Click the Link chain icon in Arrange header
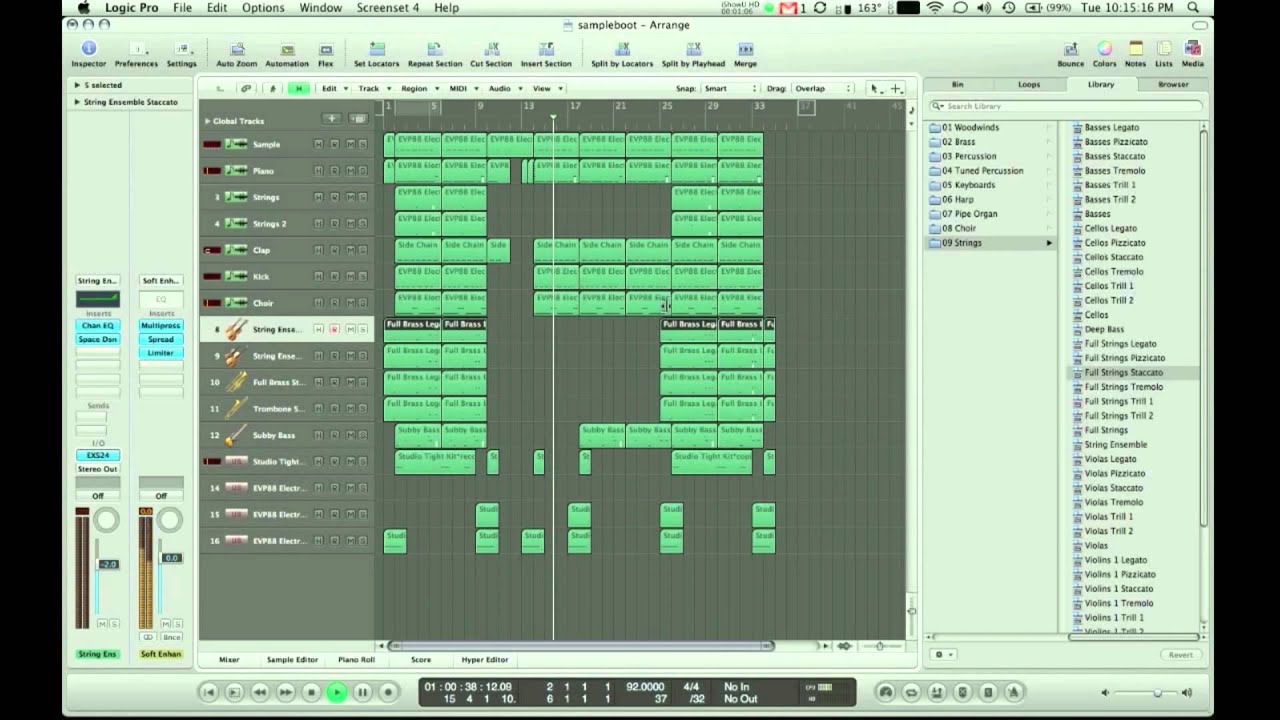 [x=246, y=88]
